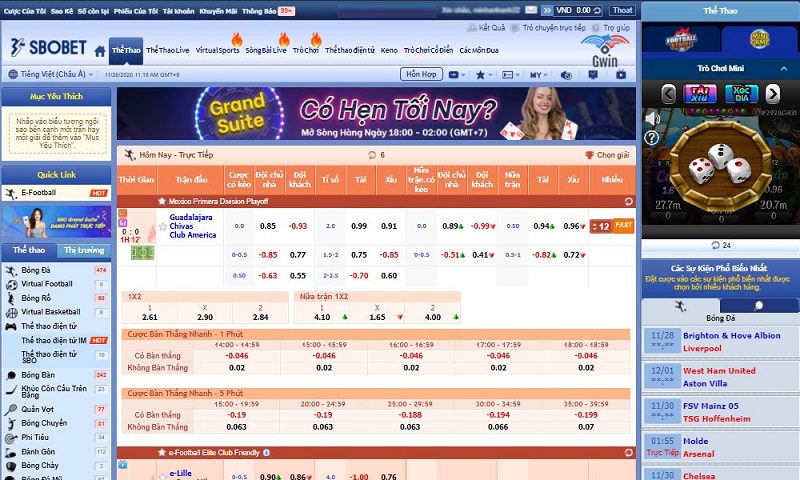Refresh the right panel 24 counter
This screenshot has width=800, height=480.
point(716,245)
